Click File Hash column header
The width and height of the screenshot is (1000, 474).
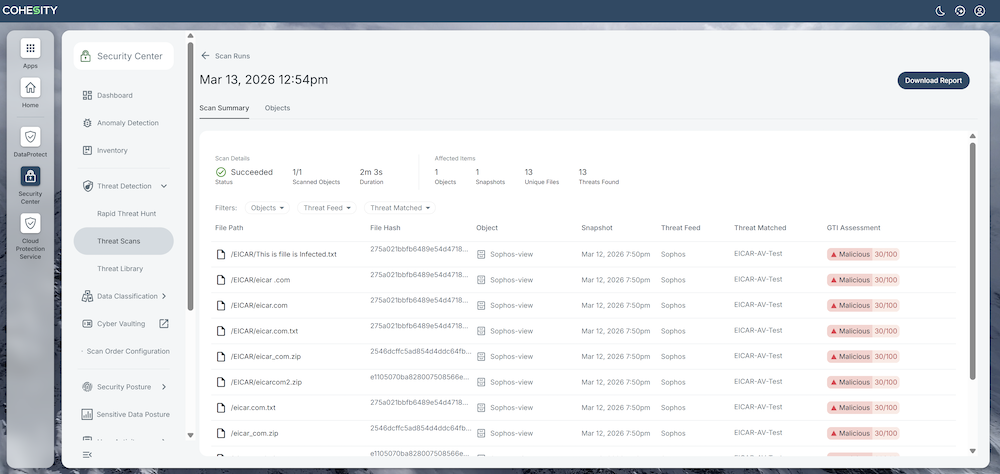point(385,228)
